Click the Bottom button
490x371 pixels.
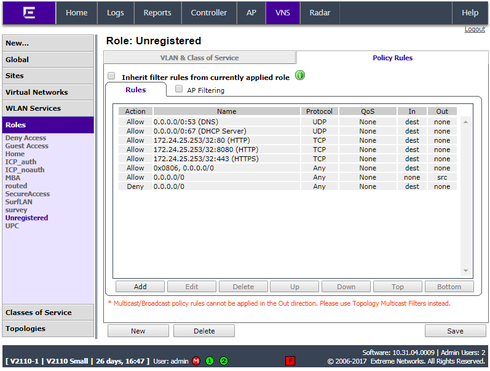point(449,287)
